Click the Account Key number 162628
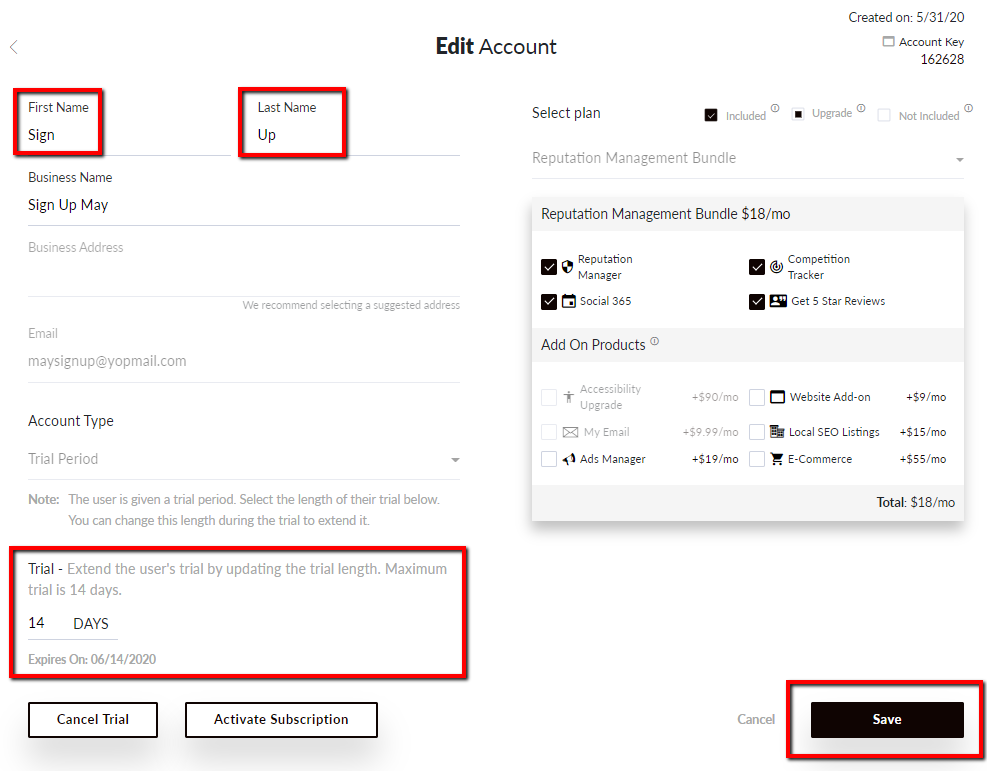The width and height of the screenshot is (987, 771). point(942,60)
